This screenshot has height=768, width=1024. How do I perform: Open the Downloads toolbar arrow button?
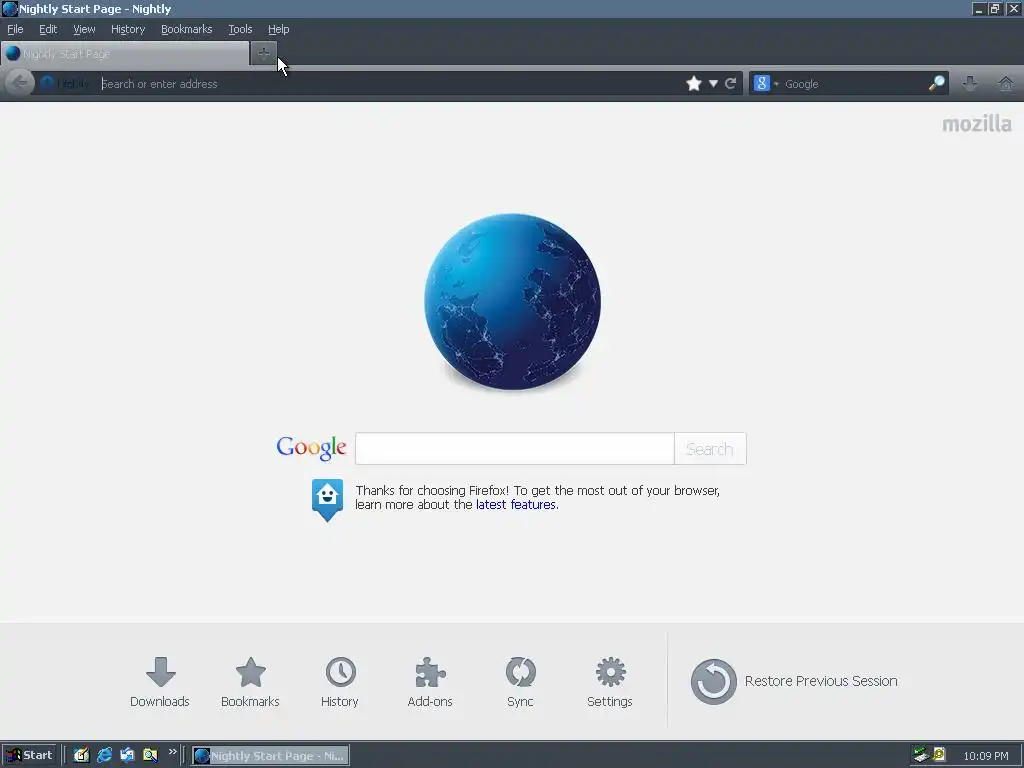[x=970, y=84]
